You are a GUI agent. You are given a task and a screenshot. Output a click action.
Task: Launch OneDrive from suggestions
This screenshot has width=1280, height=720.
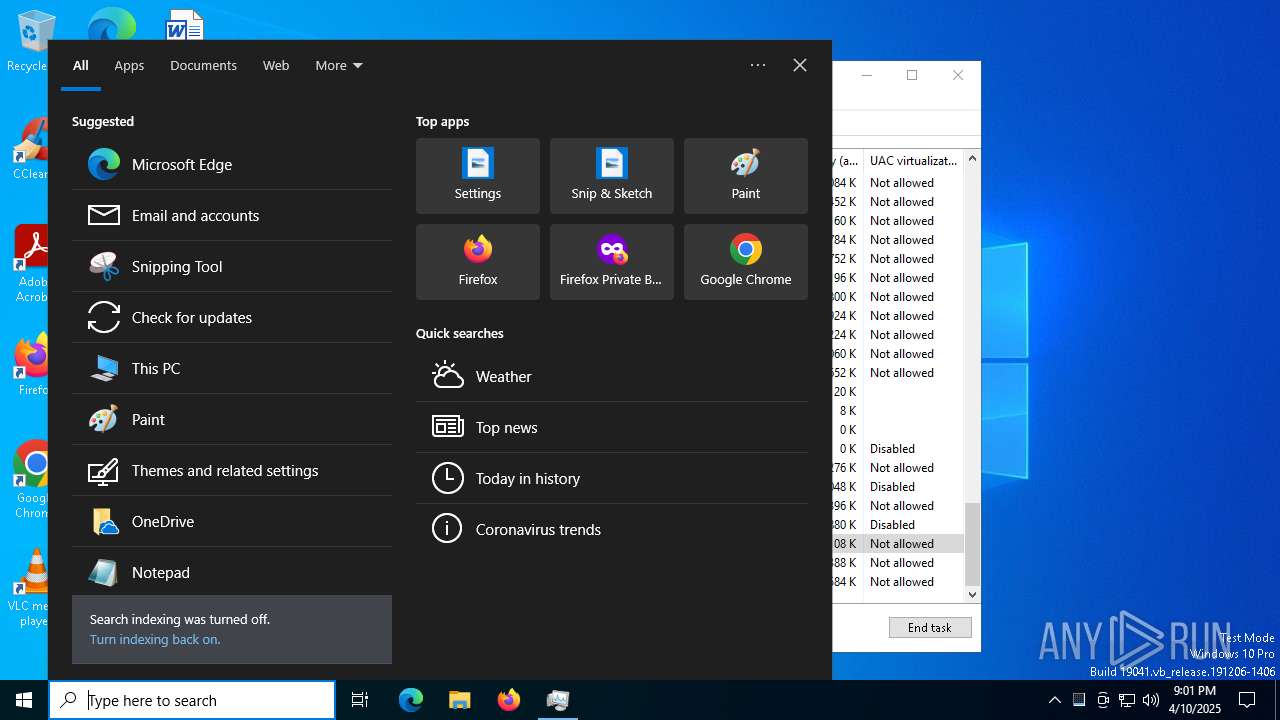[232, 522]
